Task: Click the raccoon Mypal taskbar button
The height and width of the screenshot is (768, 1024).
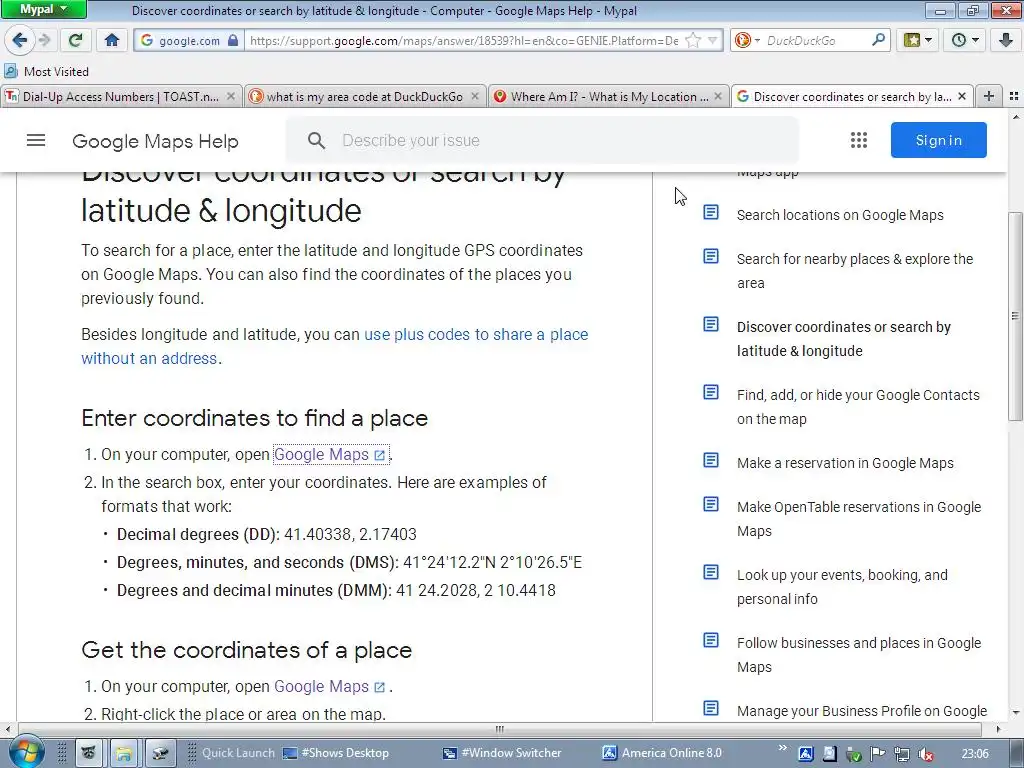Action: [89, 754]
